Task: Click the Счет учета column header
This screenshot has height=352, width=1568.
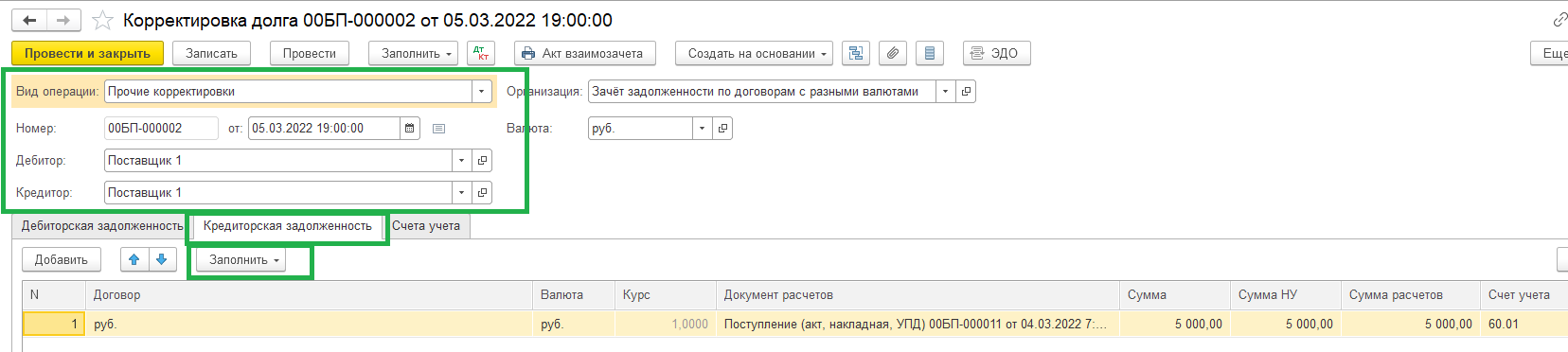Action: coord(1524,295)
